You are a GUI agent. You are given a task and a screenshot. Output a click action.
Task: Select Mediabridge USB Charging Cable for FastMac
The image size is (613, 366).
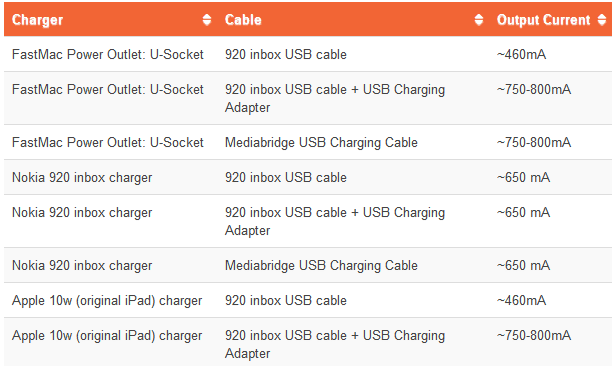pos(321,142)
